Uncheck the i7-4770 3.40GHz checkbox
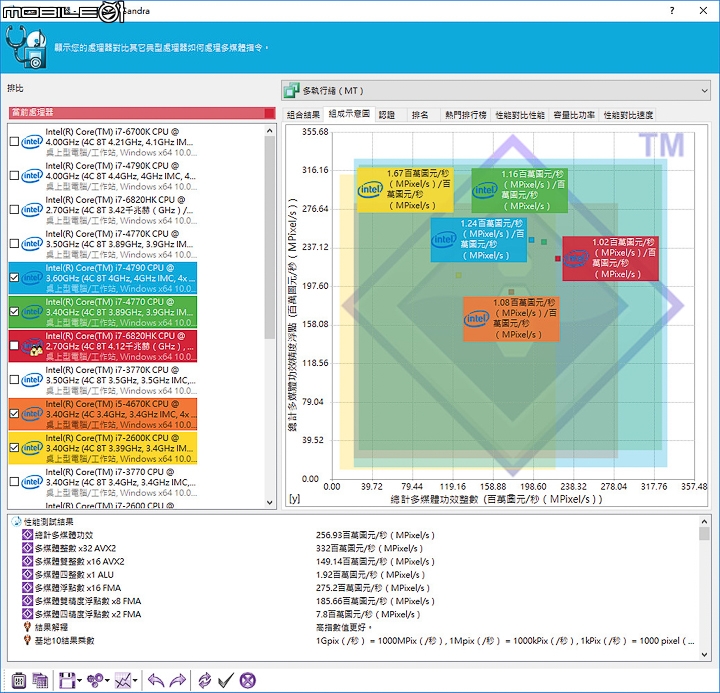This screenshot has height=693, width=720. [x=14, y=311]
